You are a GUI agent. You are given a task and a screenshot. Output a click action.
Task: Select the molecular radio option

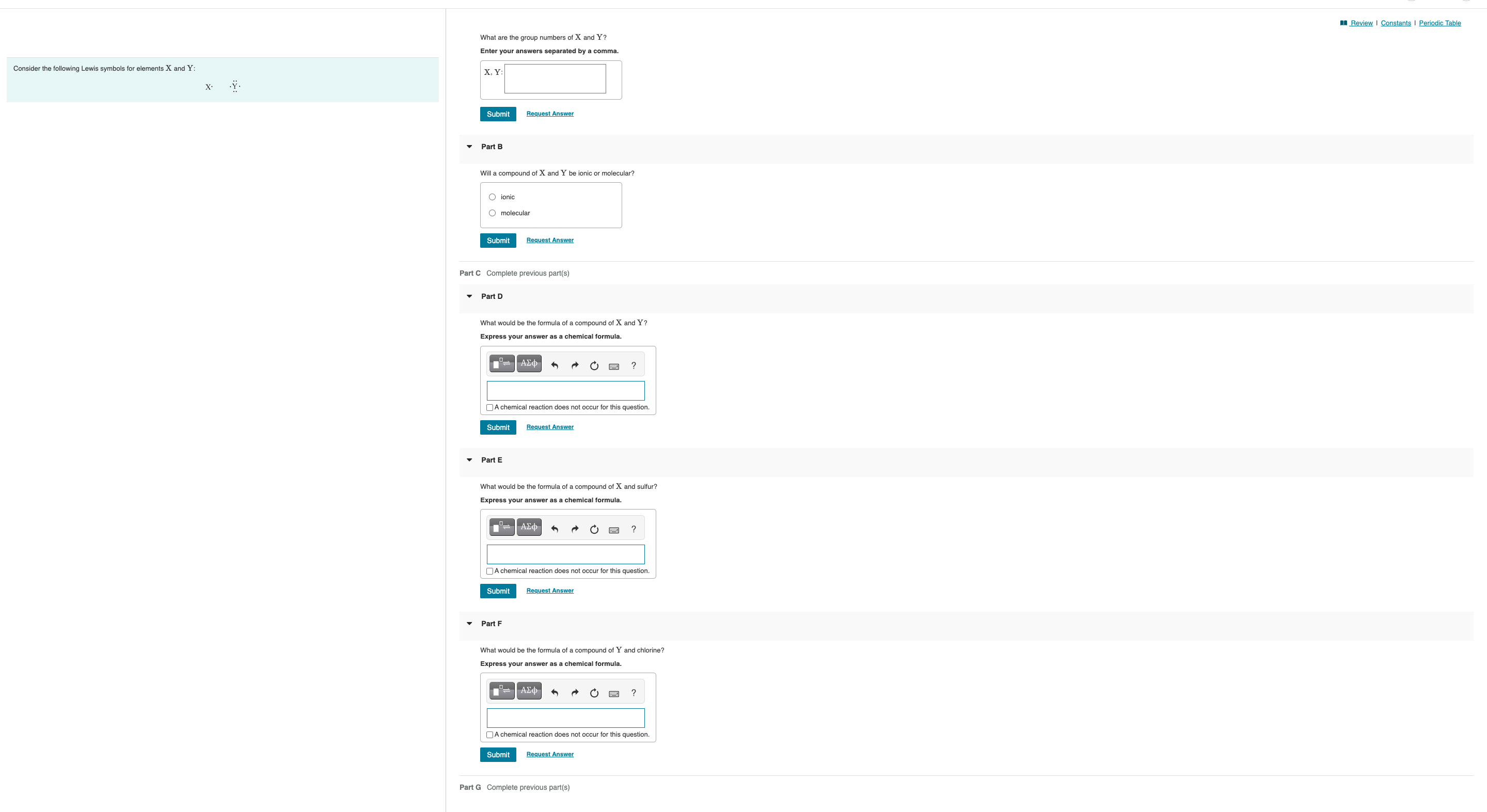pos(493,213)
